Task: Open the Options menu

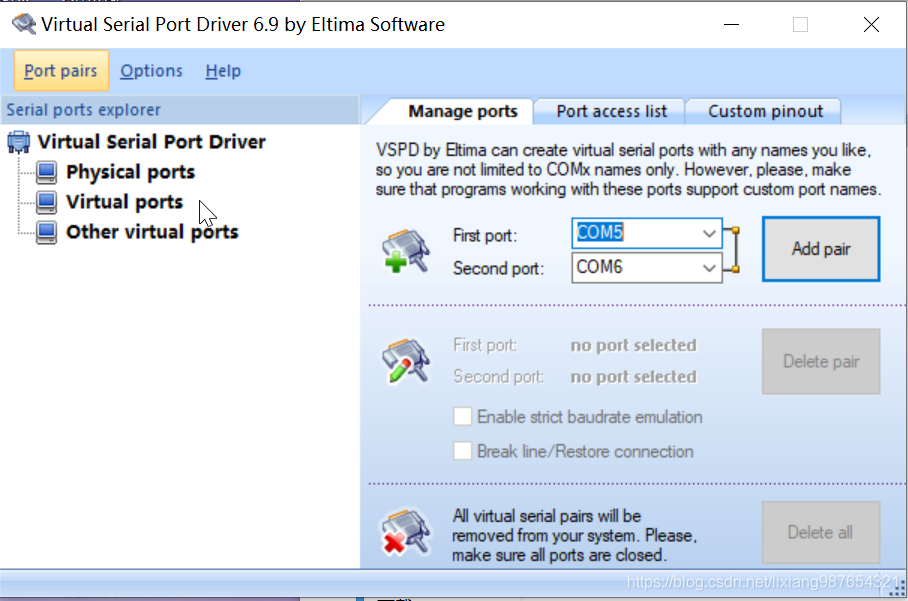Action: pyautogui.click(x=151, y=71)
